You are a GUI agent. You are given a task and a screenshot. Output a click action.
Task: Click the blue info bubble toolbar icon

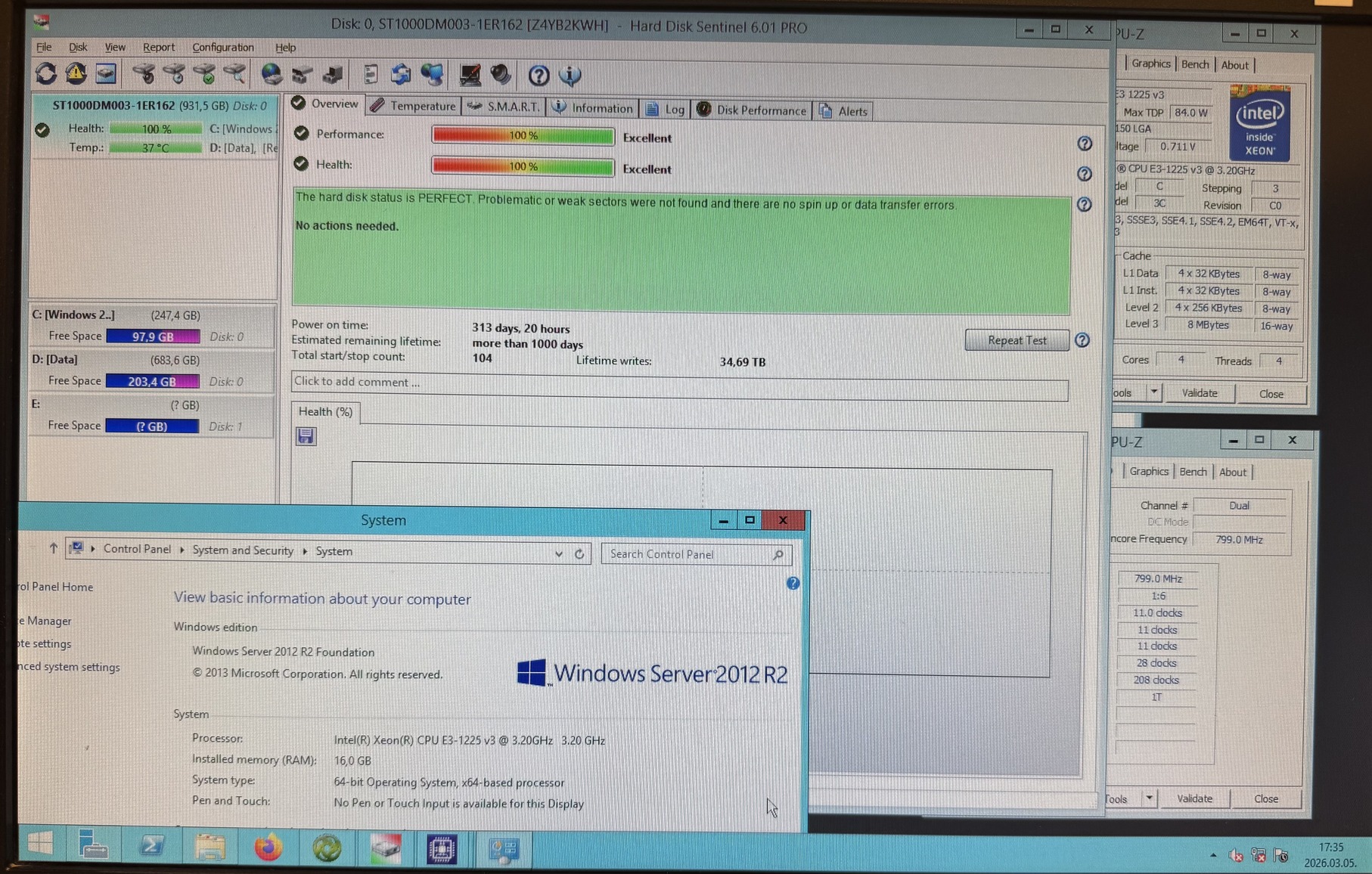pos(570,76)
